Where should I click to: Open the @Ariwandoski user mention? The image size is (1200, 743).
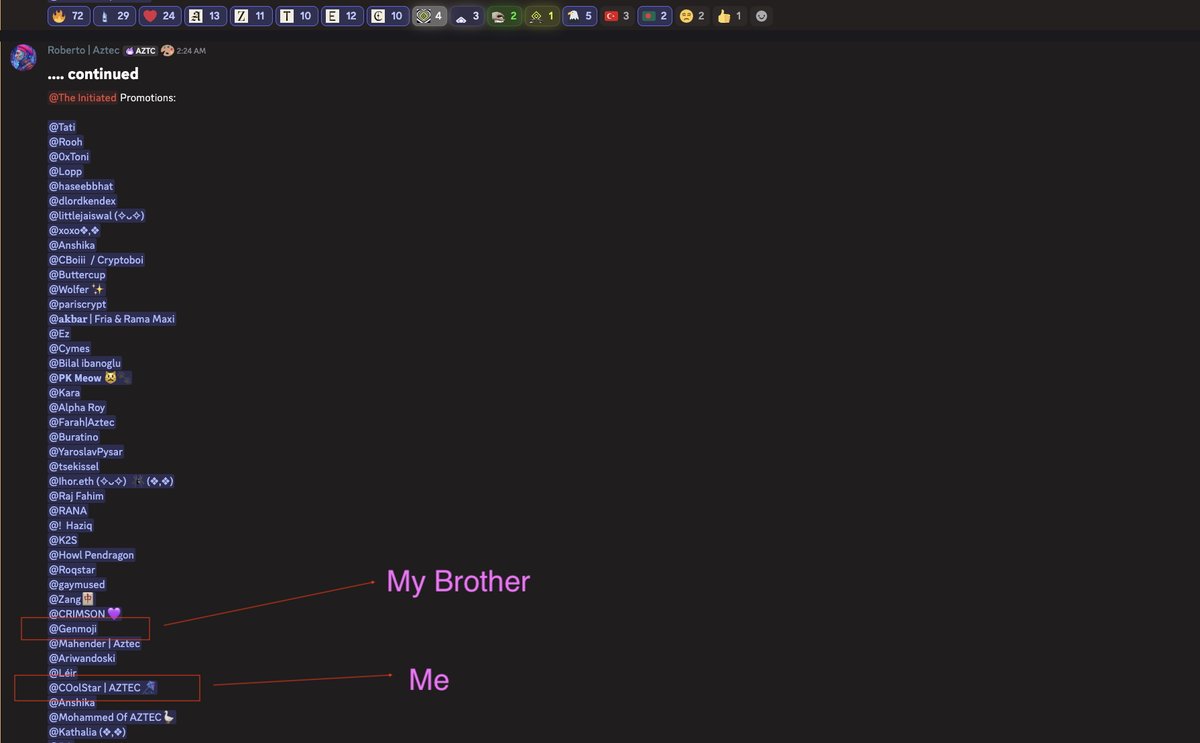coord(82,658)
